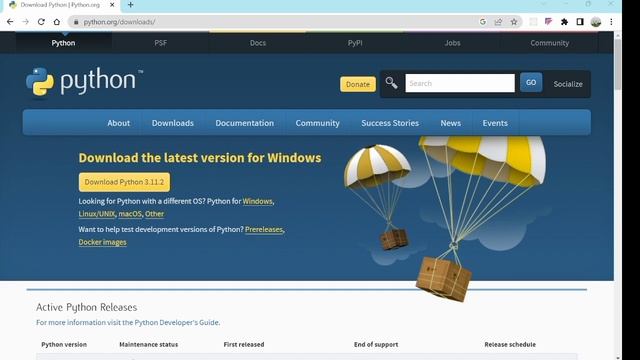Open the Chrome three-dot menu
Viewport: 640px width, 360px height.
(x=611, y=22)
